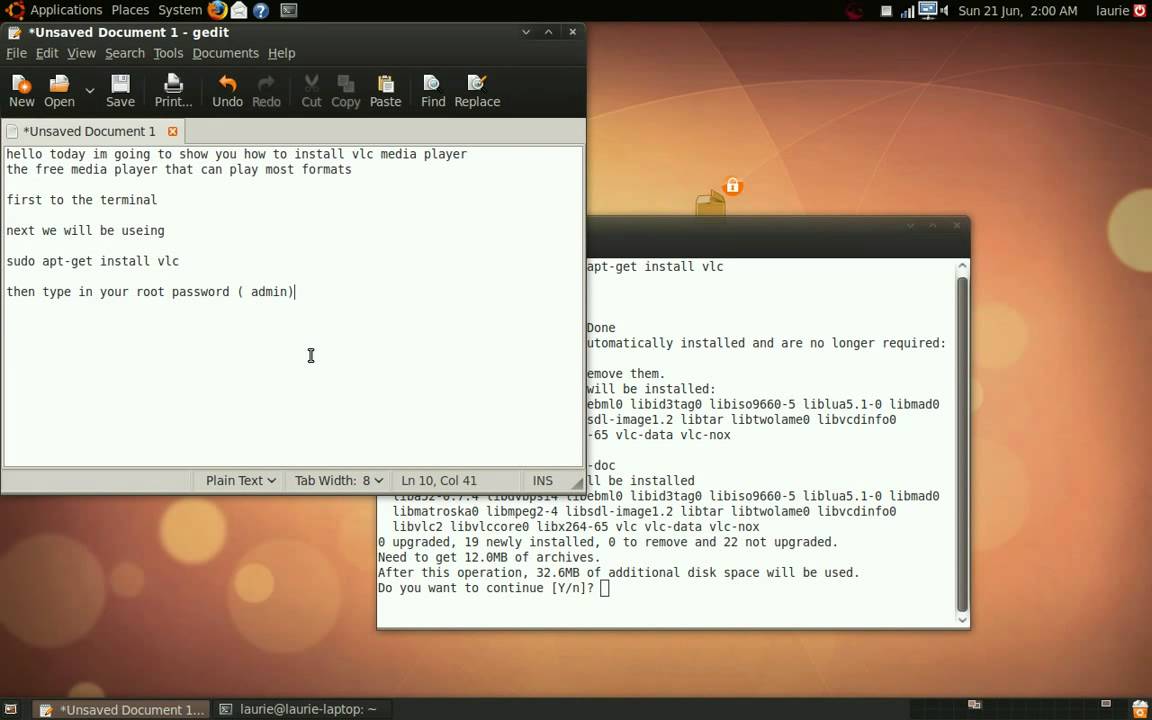Click the Ln 10, Col 41 status text

coord(439,480)
